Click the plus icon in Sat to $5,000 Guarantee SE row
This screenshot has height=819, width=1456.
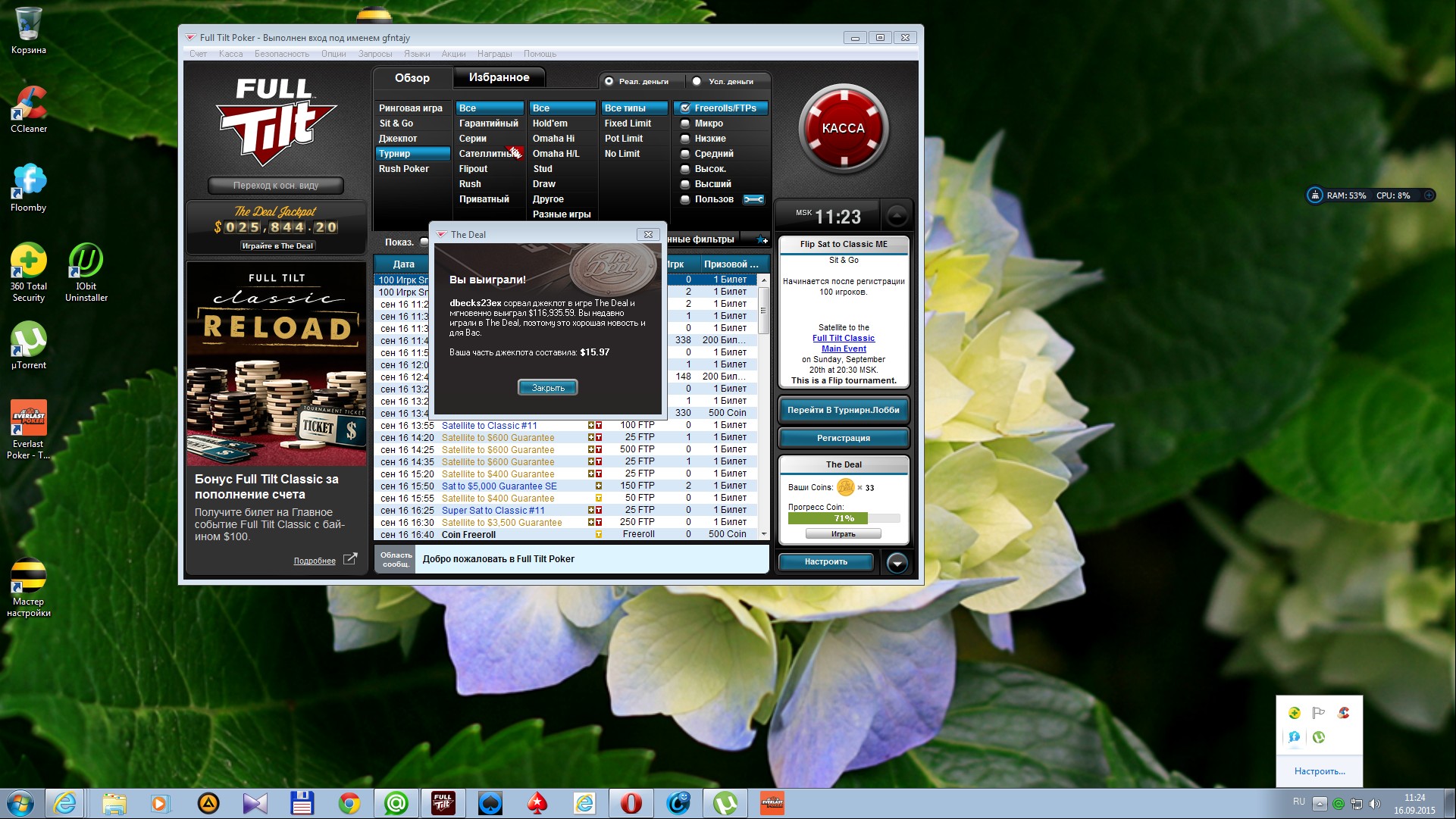599,486
